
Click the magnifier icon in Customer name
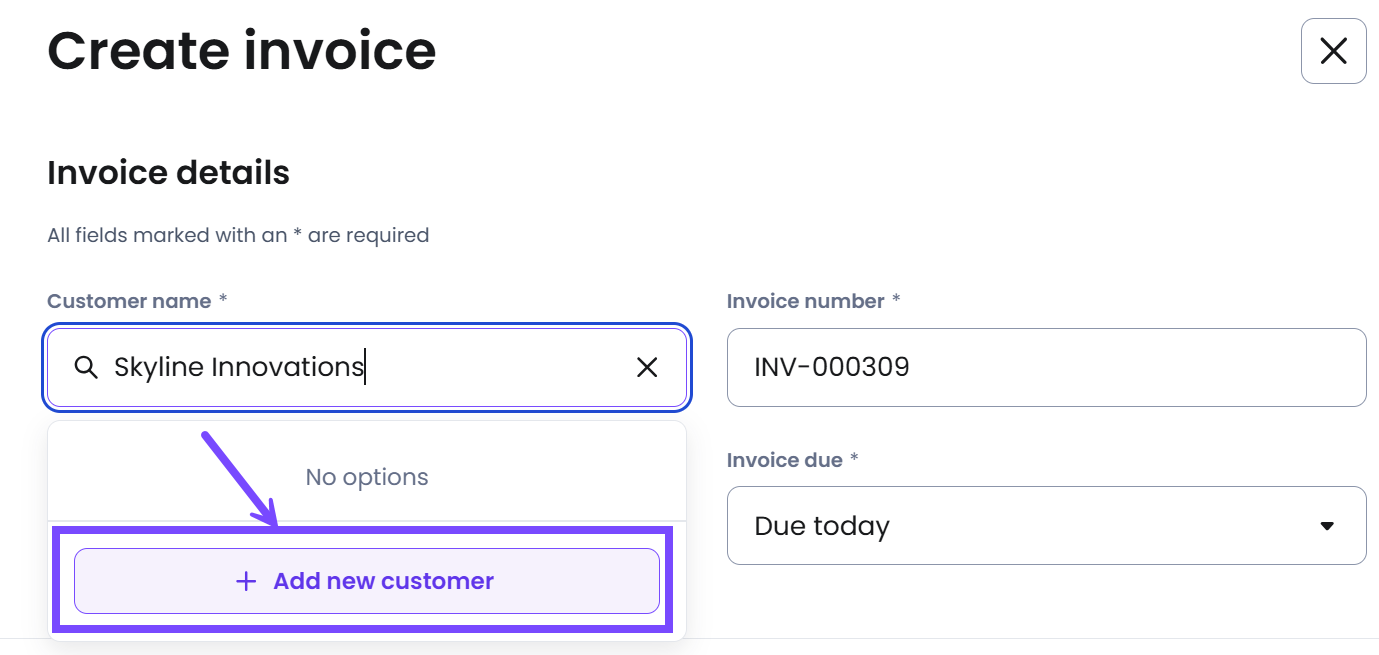(86, 367)
